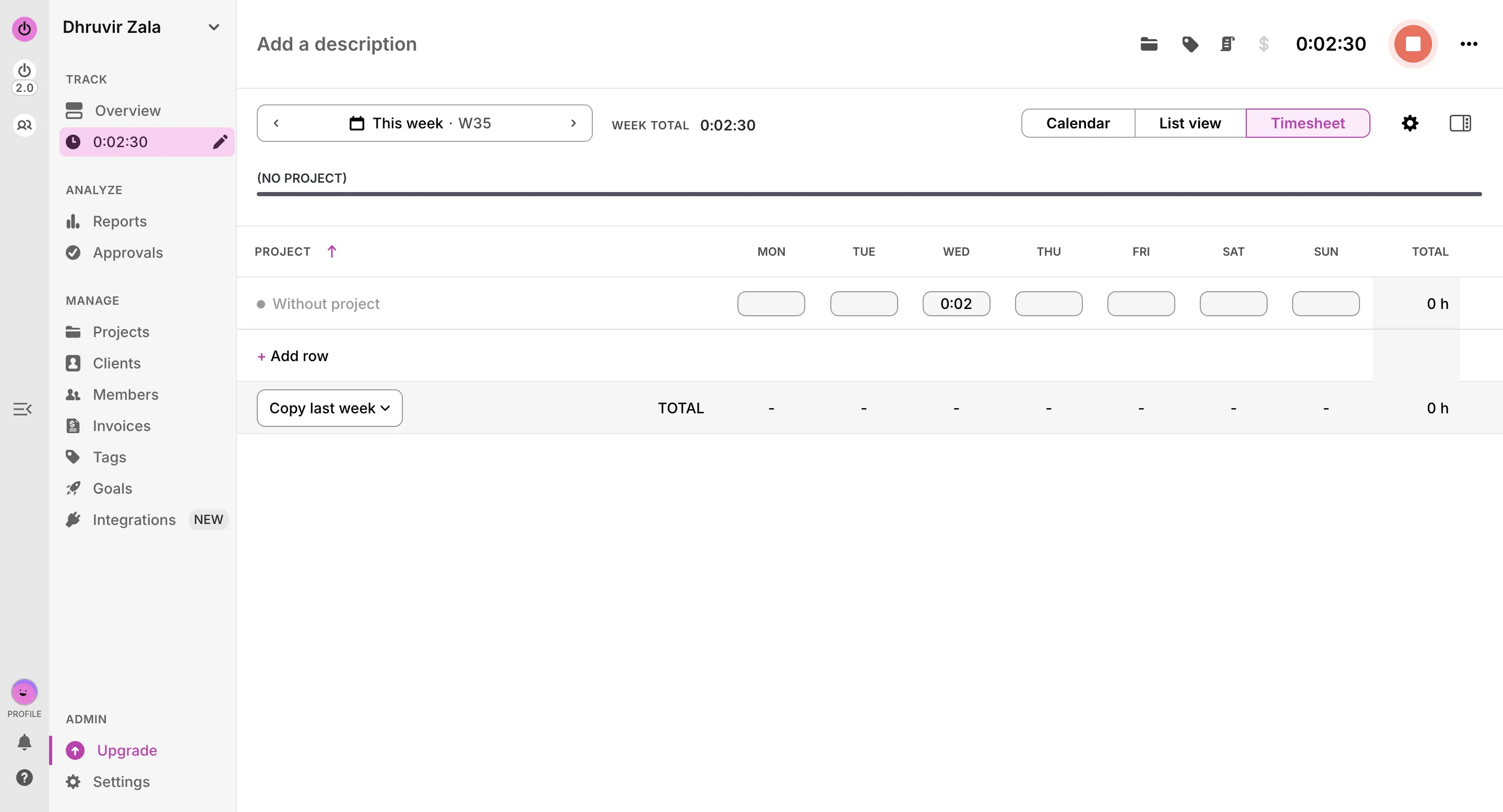Click the invoice icon in timer bar
Screen dimensions: 1503x812
click(1227, 44)
